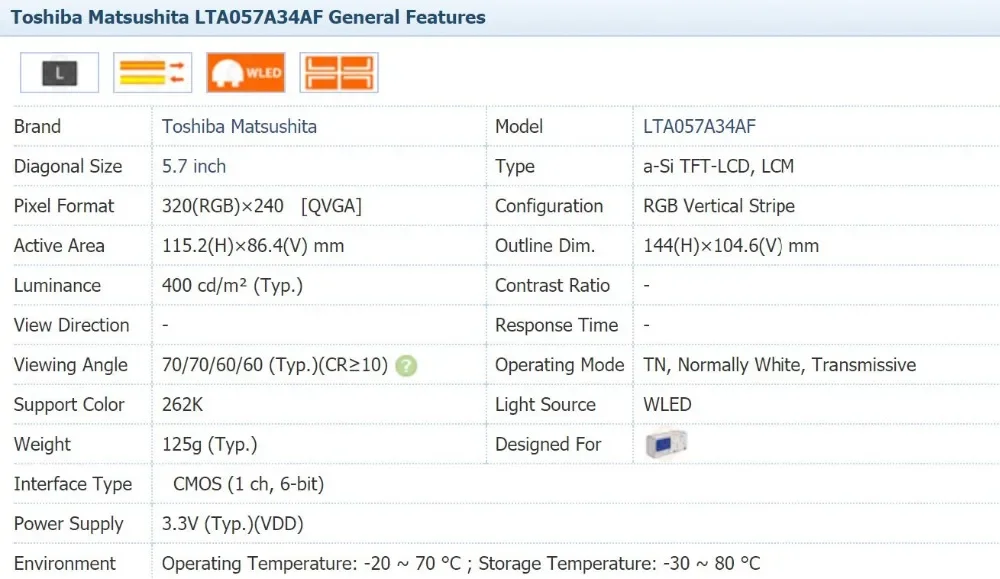Click the 70/70/60/60 viewing angle value
Screen dimensions: 1000x579
pyautogui.click(x=274, y=365)
